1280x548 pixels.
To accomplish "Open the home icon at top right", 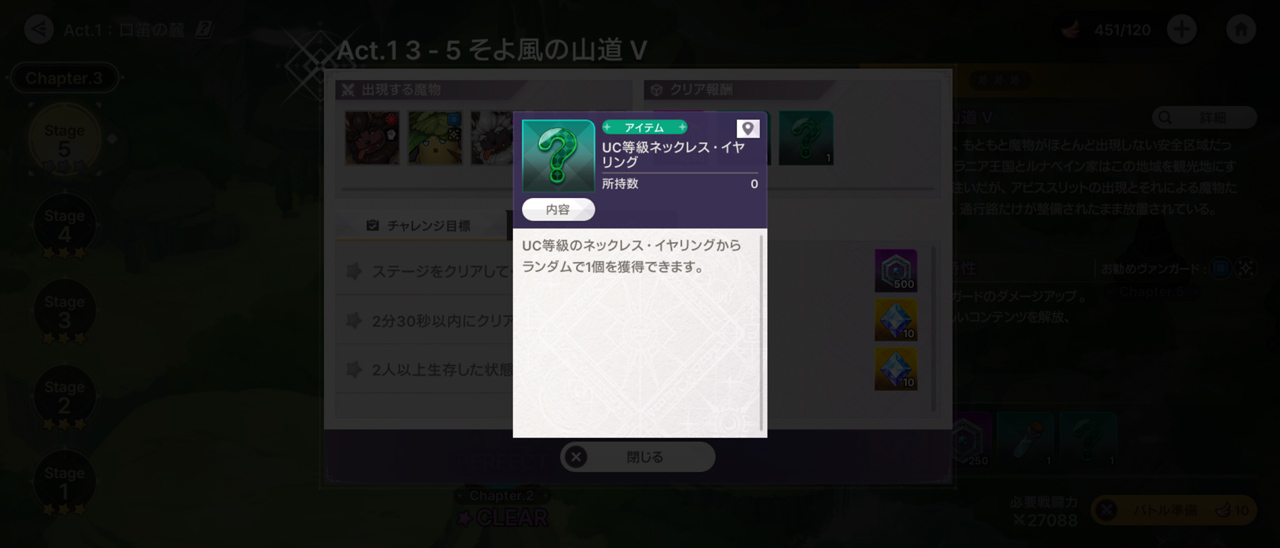I will [x=1241, y=29].
